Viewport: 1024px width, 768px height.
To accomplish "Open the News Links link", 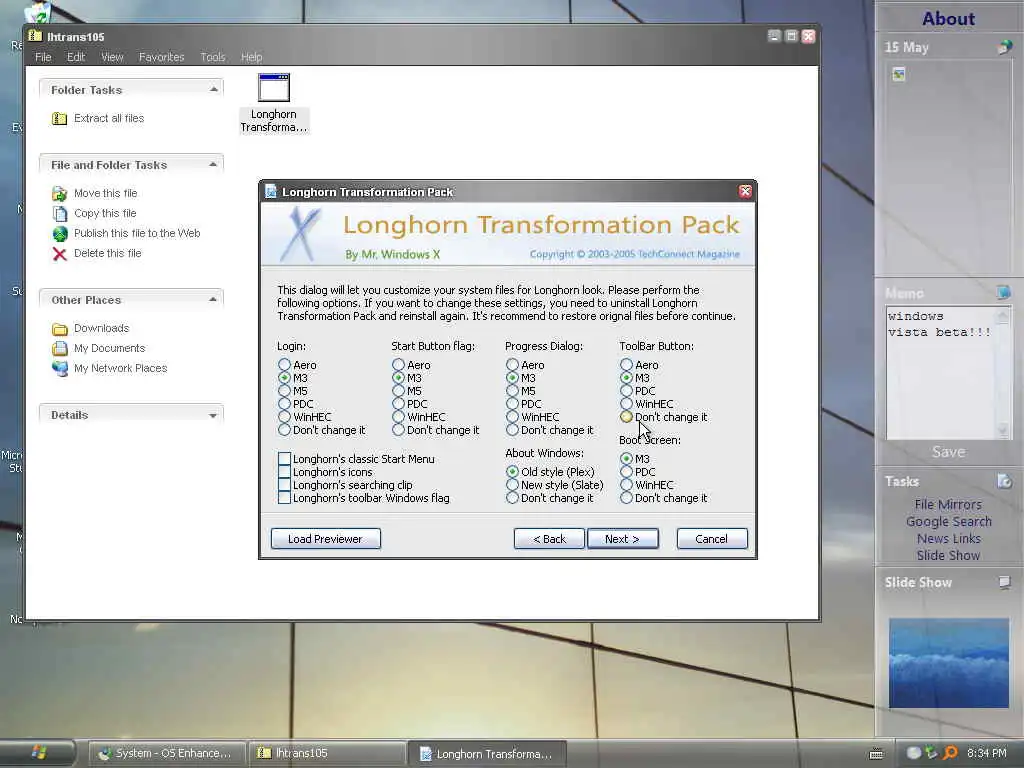I will tap(948, 538).
